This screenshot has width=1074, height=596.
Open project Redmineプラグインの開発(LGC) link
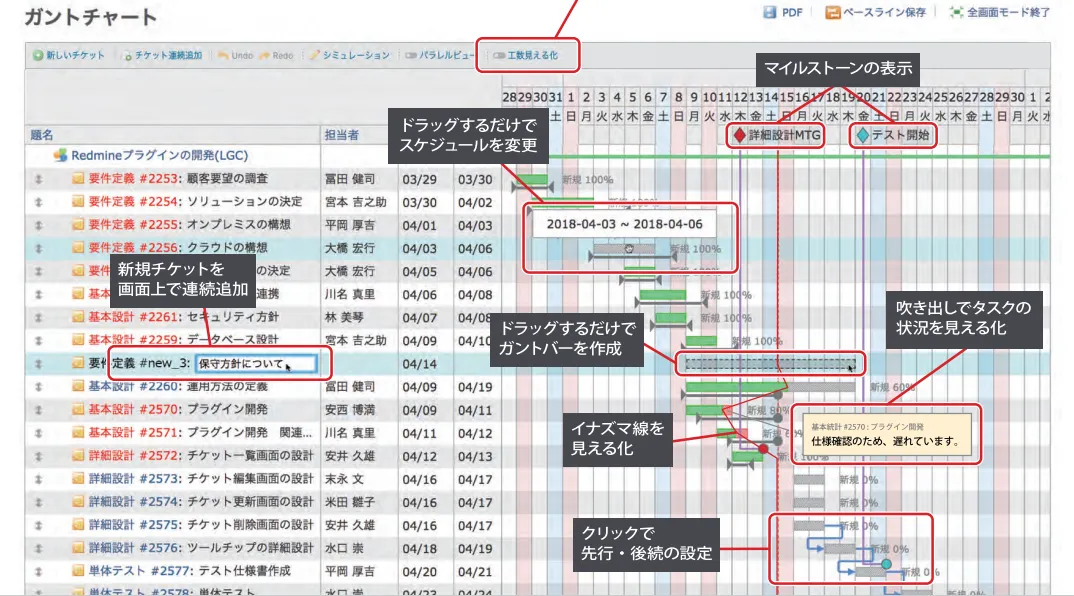pos(160,156)
